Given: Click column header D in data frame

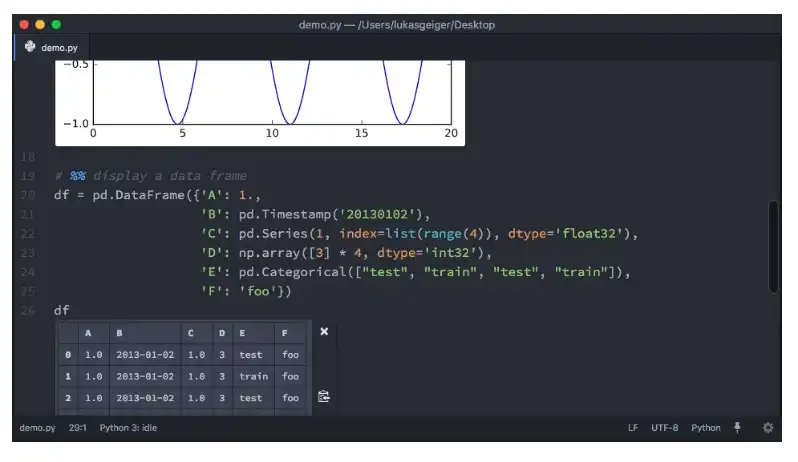Looking at the screenshot, I should tap(222, 333).
